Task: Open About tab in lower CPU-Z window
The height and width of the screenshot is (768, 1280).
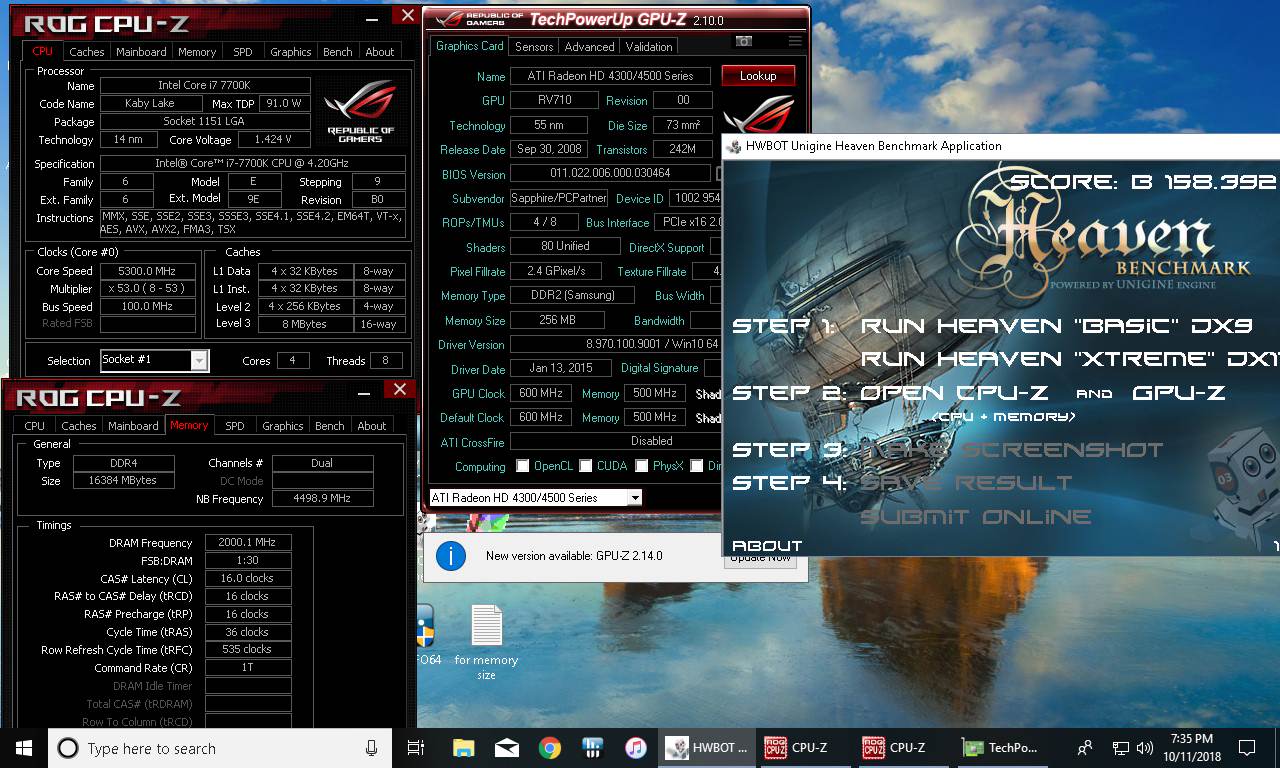Action: click(x=372, y=426)
